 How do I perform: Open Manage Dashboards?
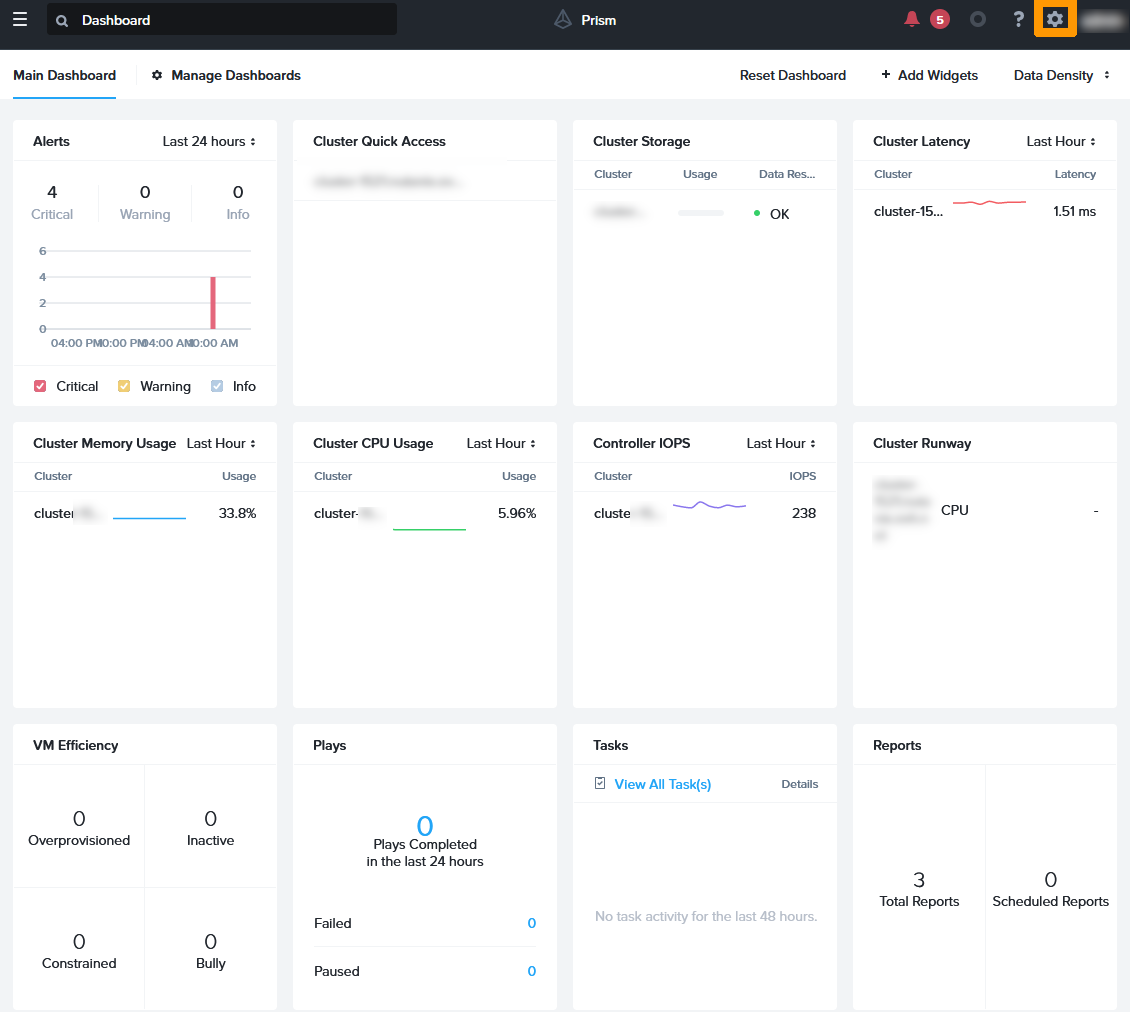pos(234,75)
